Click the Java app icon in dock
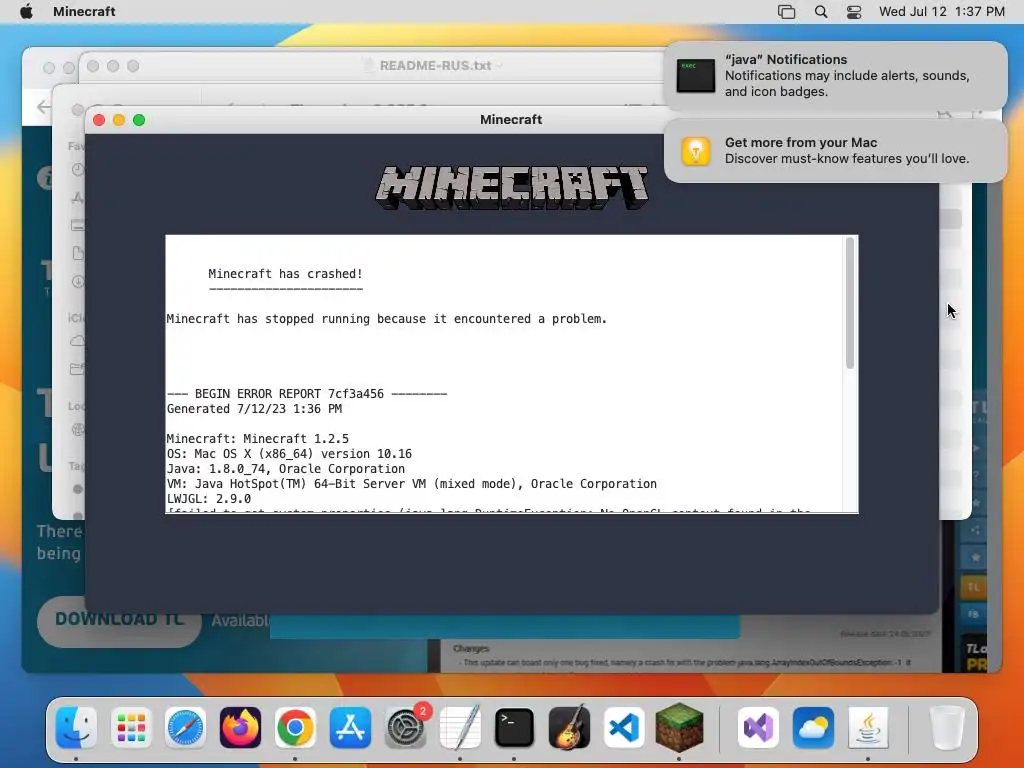The height and width of the screenshot is (768, 1024). [868, 728]
